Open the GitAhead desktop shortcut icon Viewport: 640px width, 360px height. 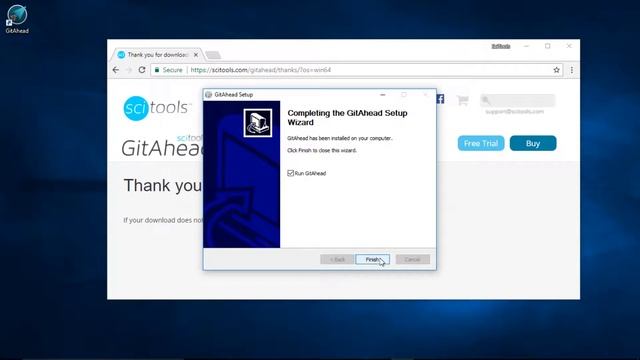click(x=17, y=19)
